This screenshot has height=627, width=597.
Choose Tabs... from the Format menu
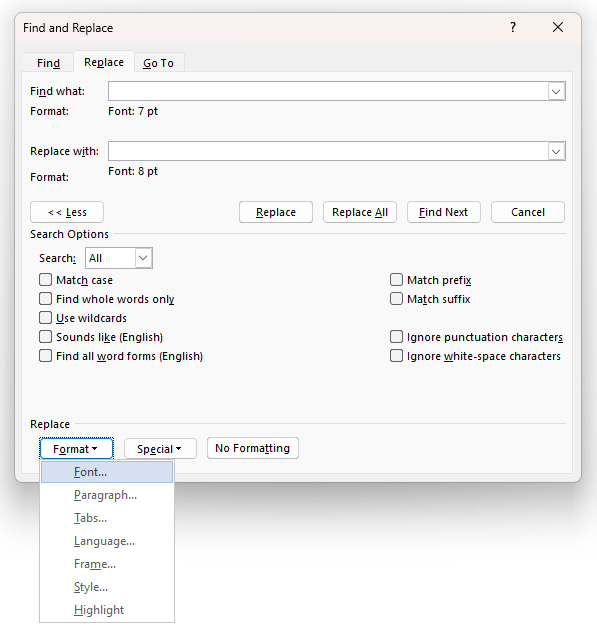[107, 518]
